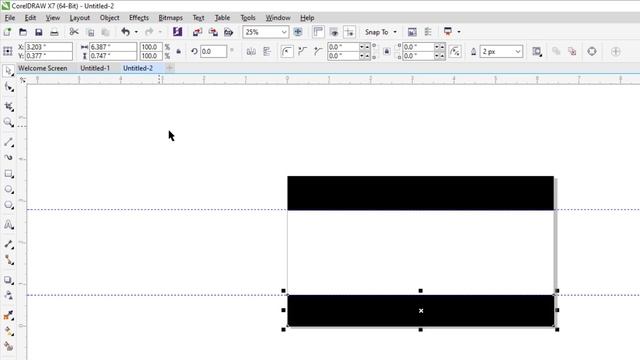Click the rotation angle field
640x360 pixels.
click(213, 51)
